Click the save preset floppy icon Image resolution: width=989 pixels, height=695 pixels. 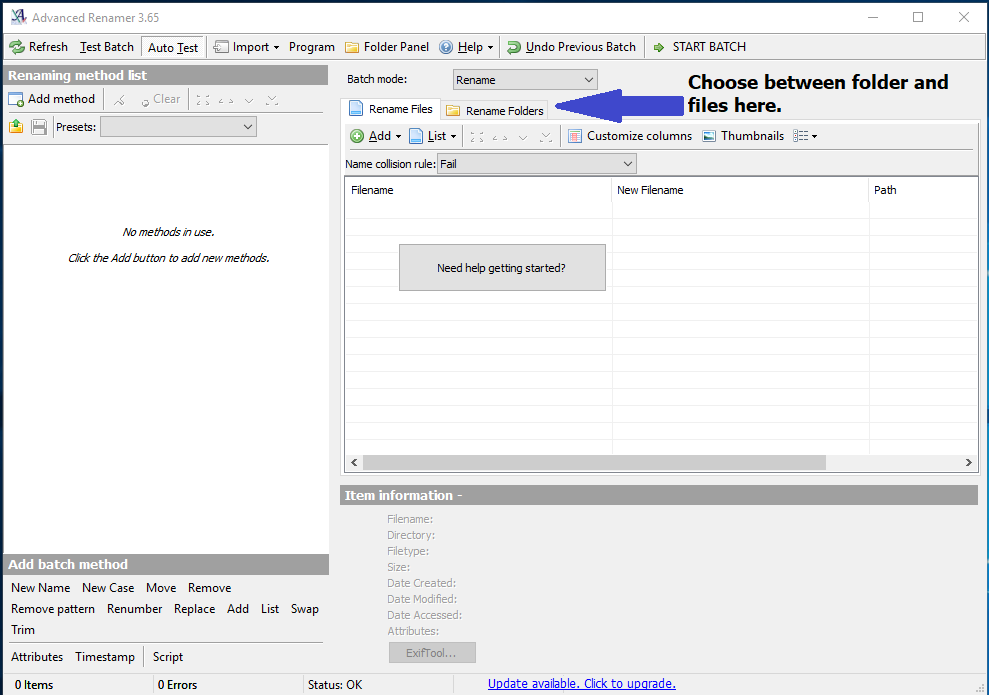click(x=39, y=127)
